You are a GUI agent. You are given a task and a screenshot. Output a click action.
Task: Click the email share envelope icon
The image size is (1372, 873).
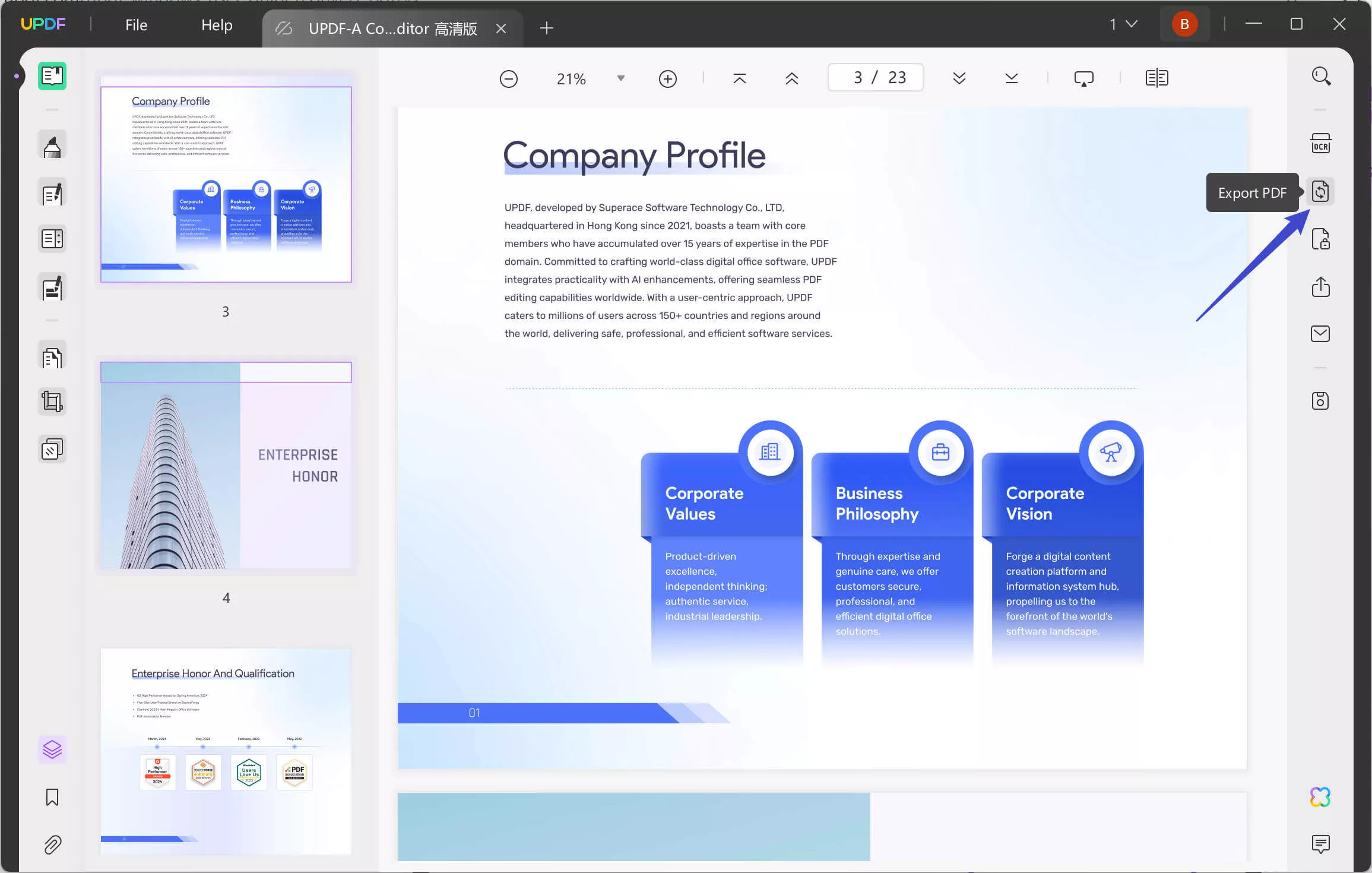(x=1320, y=333)
